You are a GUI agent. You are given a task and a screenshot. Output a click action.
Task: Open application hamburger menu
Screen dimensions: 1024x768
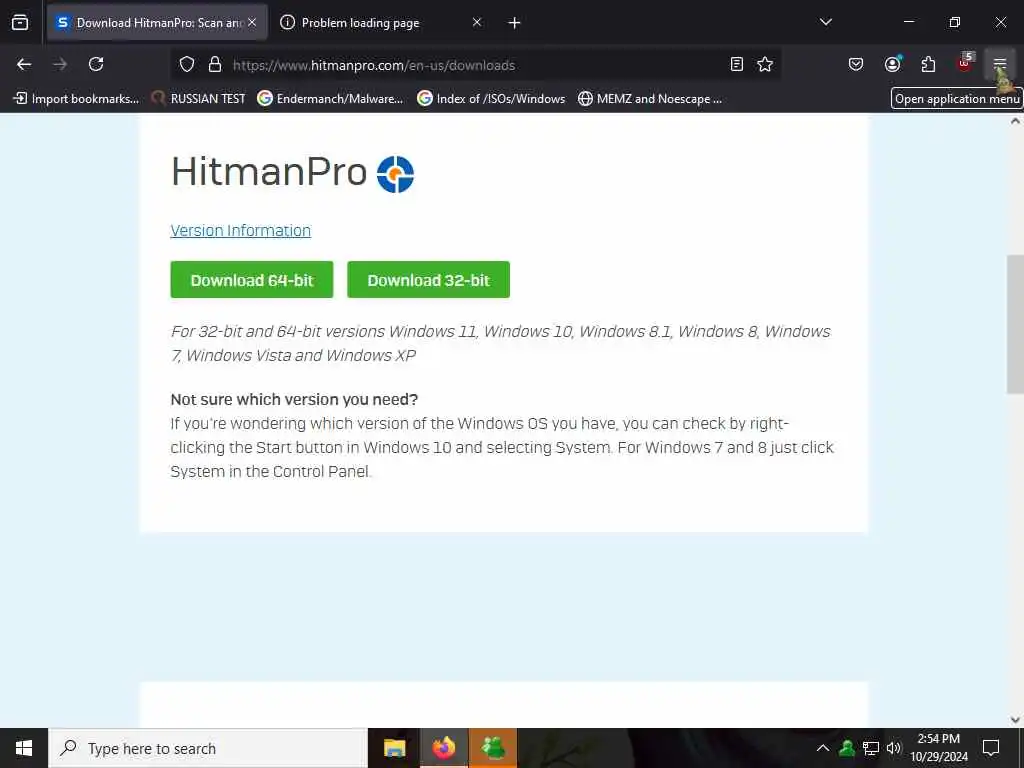tap(1000, 64)
